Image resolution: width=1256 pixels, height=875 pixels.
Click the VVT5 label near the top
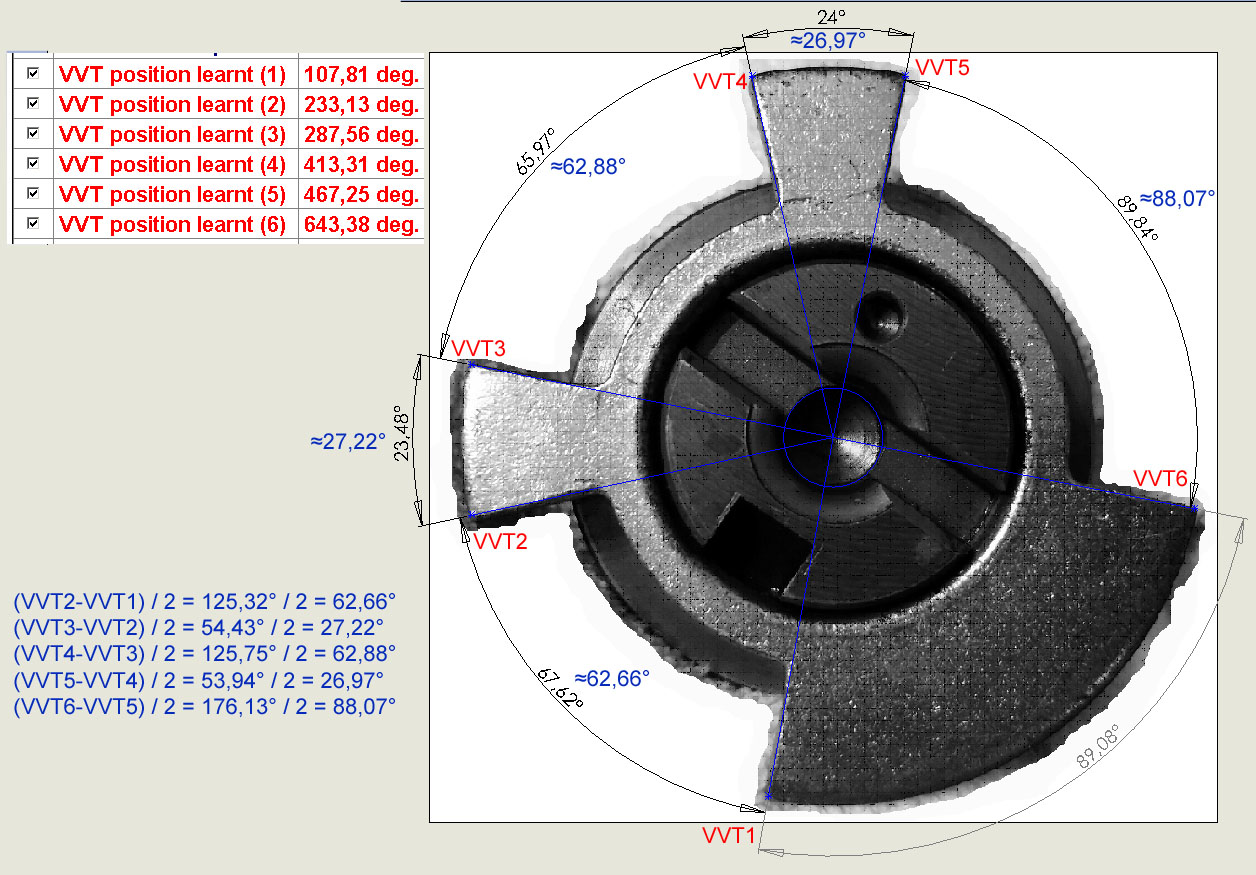pyautogui.click(x=942, y=68)
